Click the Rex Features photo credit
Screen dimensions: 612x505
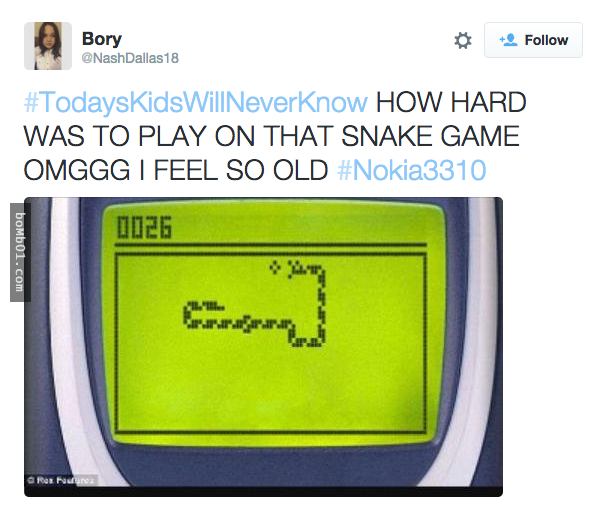click(61, 480)
